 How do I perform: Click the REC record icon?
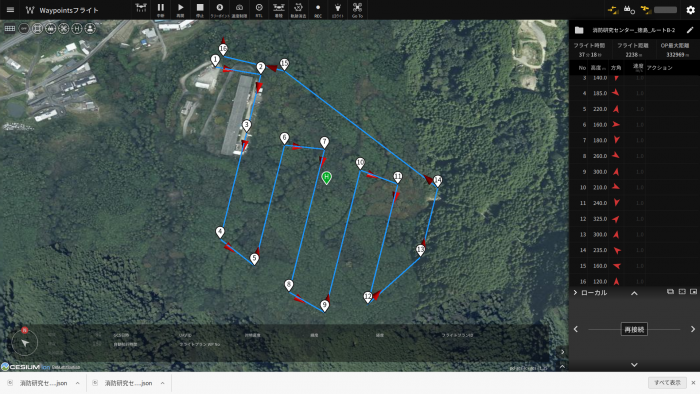(318, 9)
